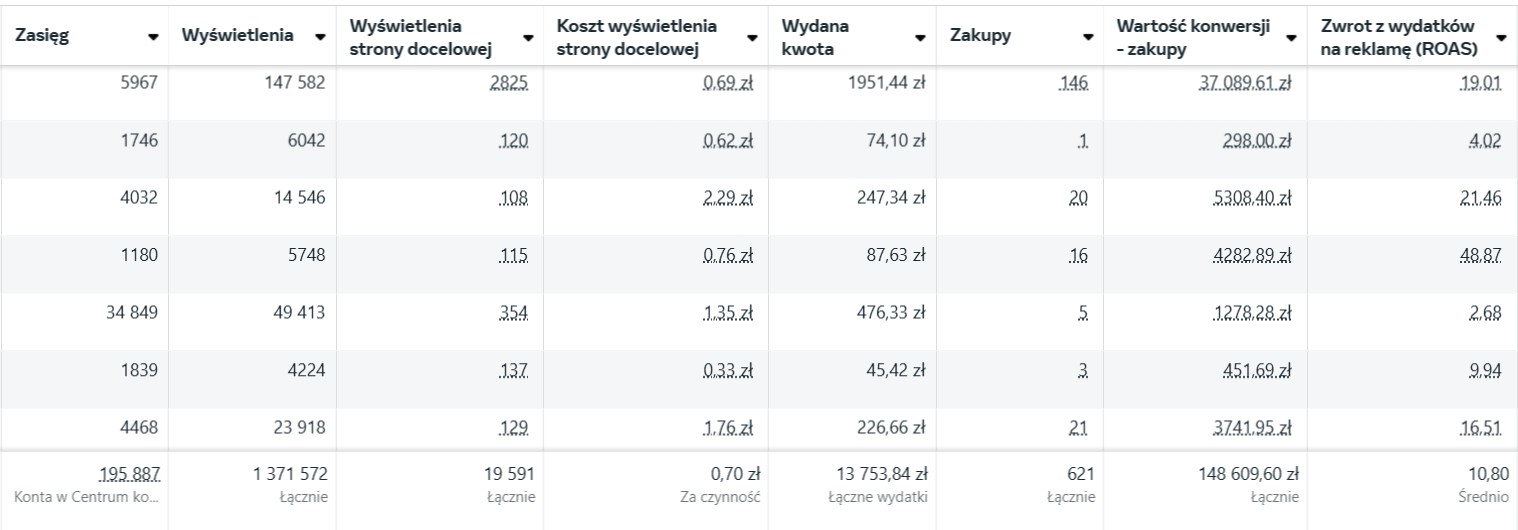Click total reach value 195 887
The width and height of the screenshot is (1518, 530).
pos(129,473)
